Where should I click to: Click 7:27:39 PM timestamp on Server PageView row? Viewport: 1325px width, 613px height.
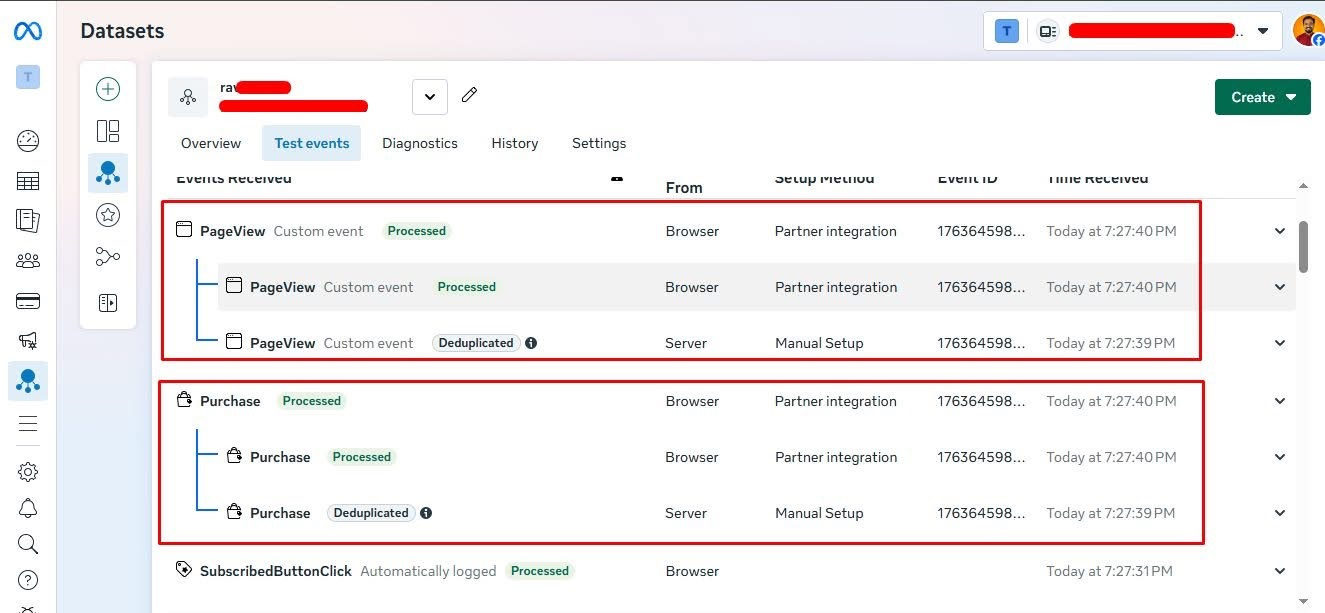tap(1111, 343)
